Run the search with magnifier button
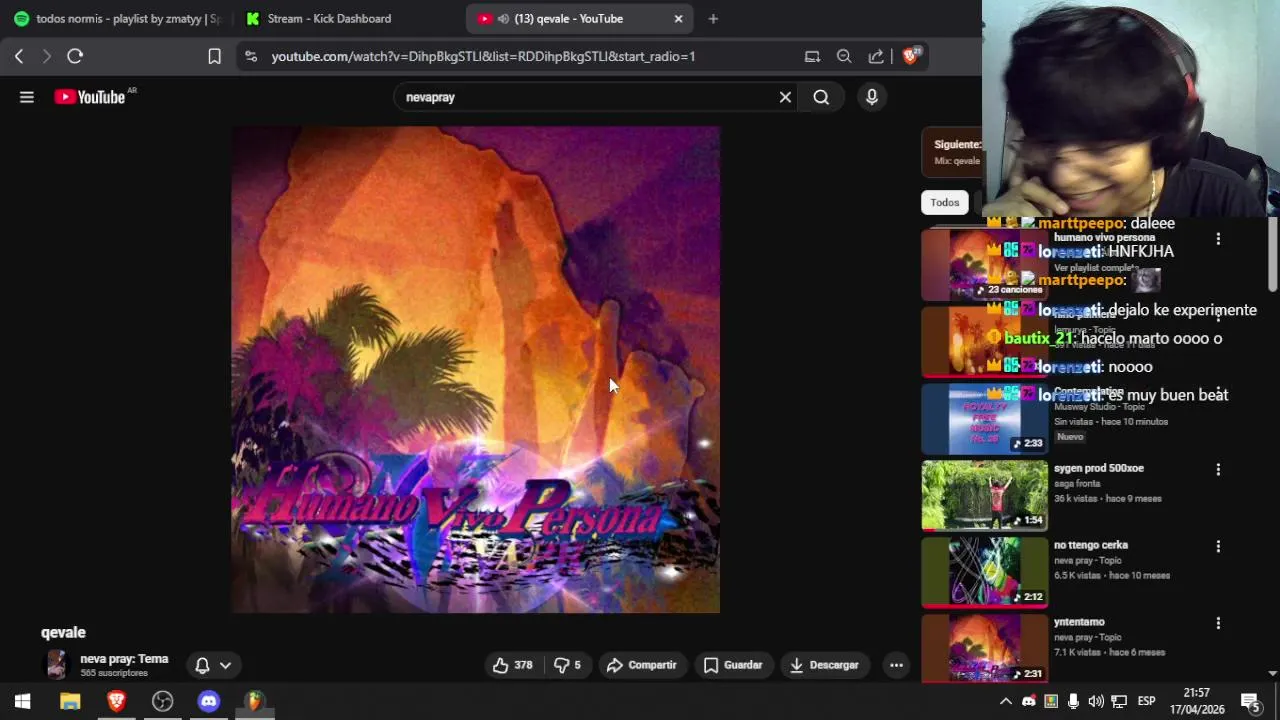Image resolution: width=1280 pixels, height=720 pixels. (x=821, y=97)
